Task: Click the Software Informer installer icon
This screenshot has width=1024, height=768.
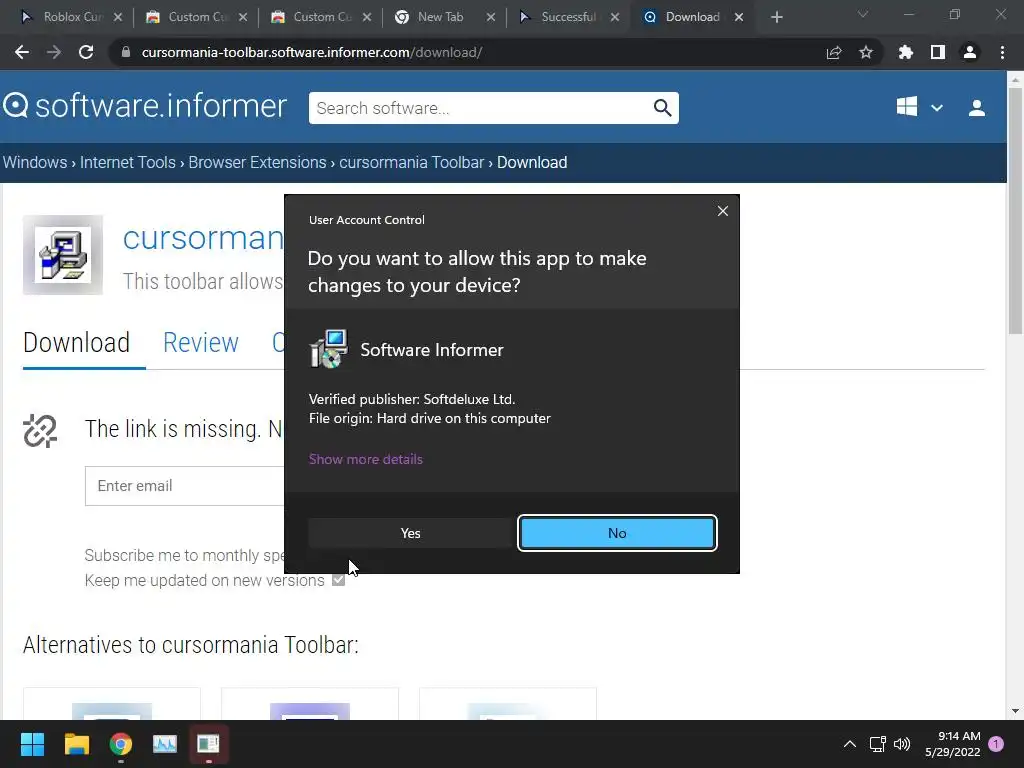Action: (328, 349)
